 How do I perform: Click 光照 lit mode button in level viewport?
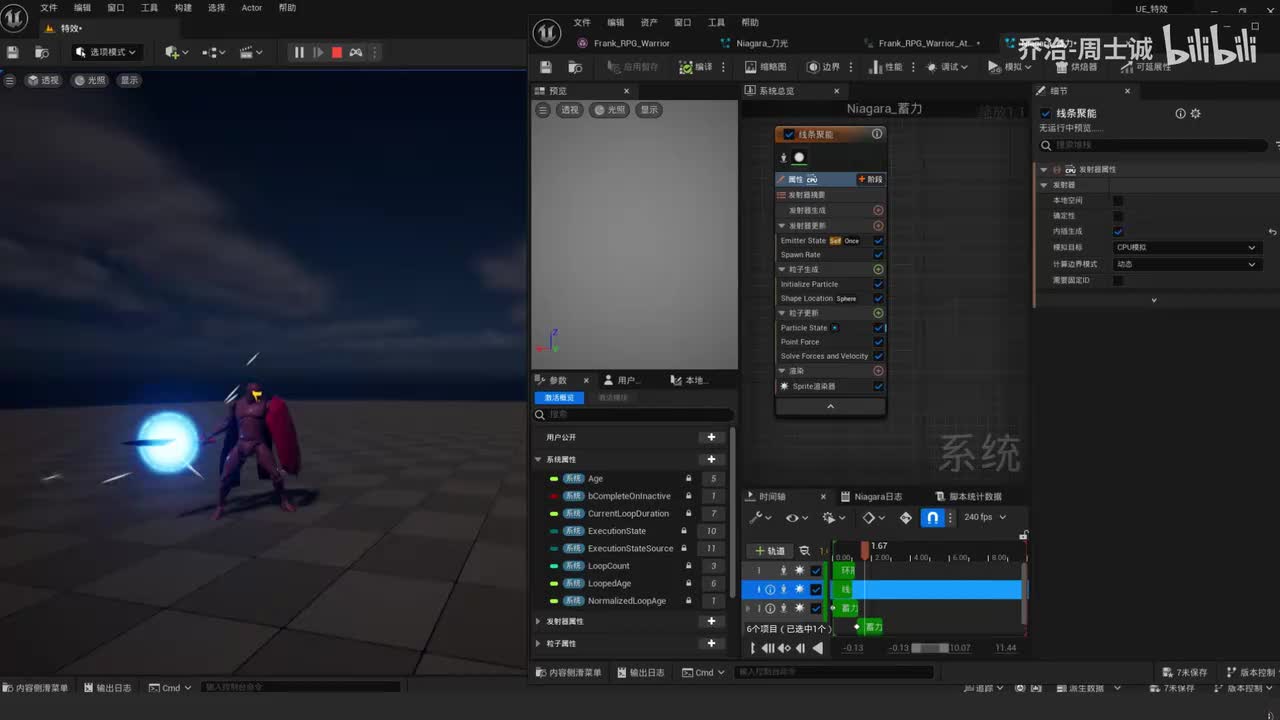tap(90, 80)
